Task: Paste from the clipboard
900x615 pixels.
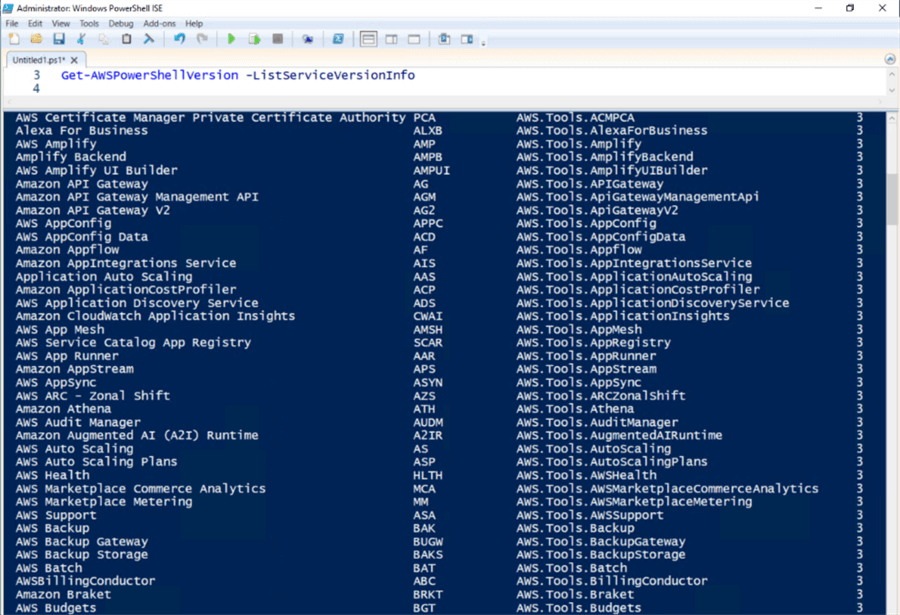Action: 125,37
